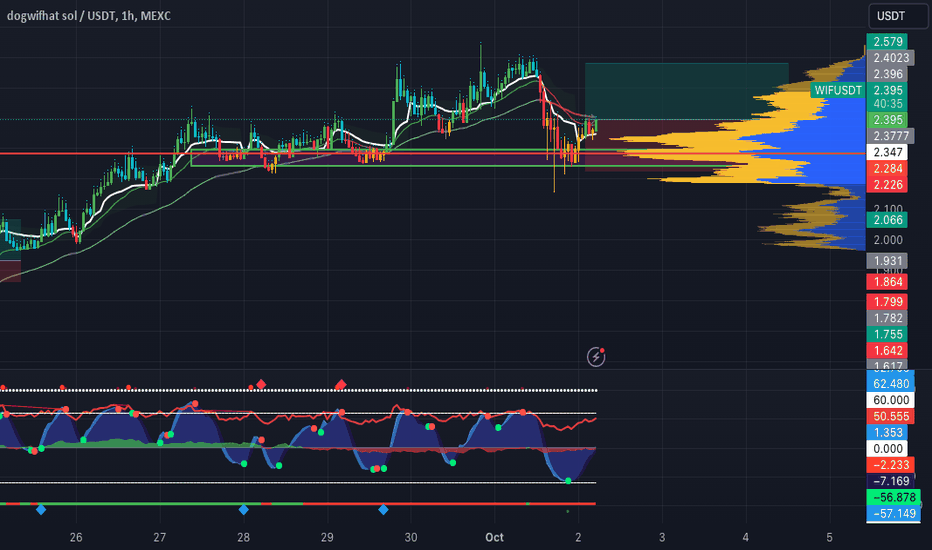Click the 2.396 grey price label
This screenshot has height=550, width=932.
pos(888,74)
